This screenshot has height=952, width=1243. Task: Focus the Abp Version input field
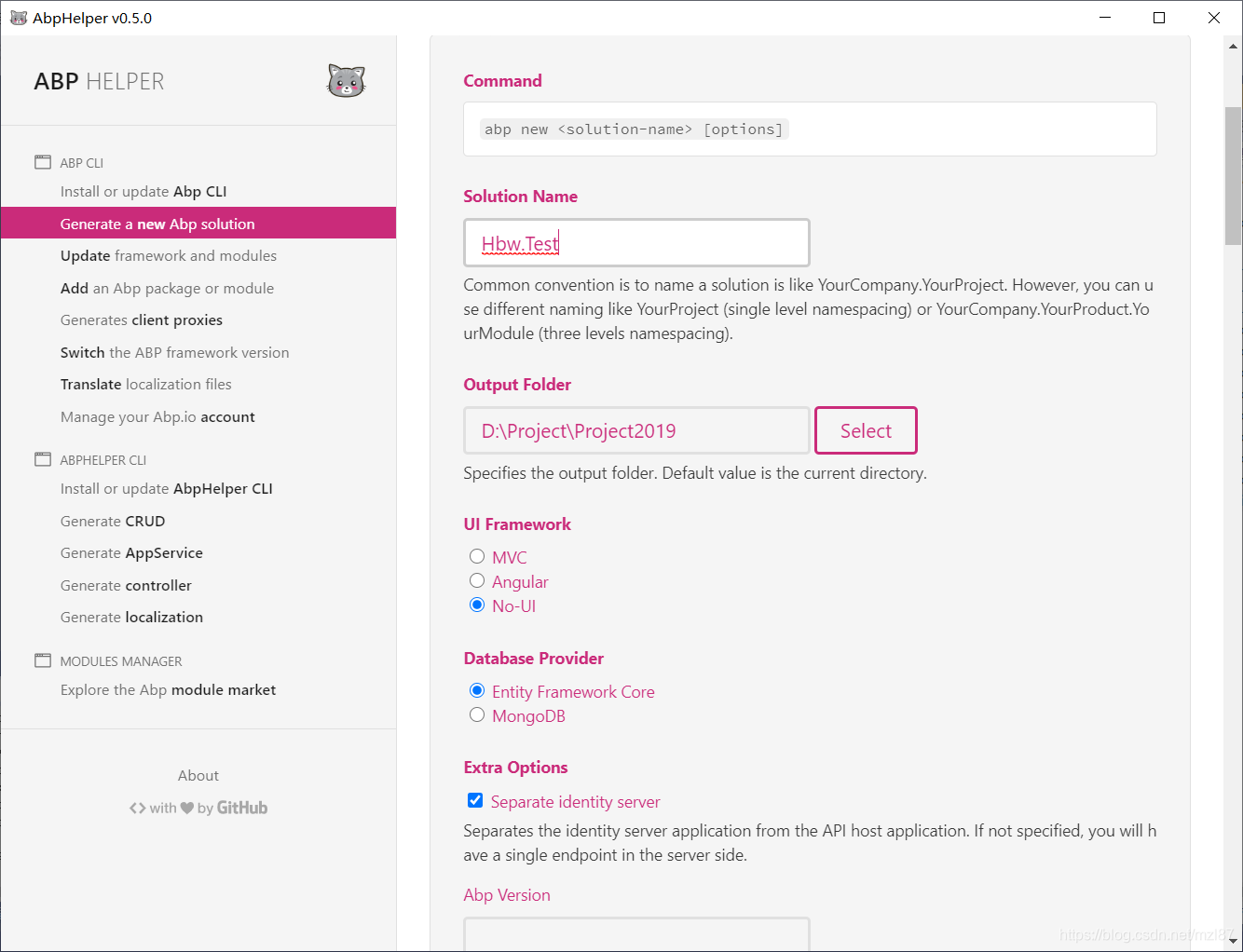coord(636,934)
